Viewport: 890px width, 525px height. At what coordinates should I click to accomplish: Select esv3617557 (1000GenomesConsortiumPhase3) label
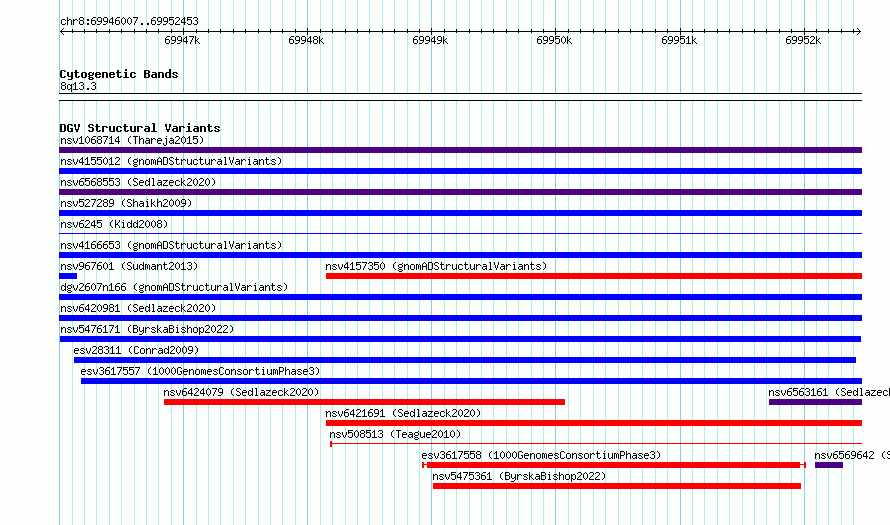click(200, 371)
